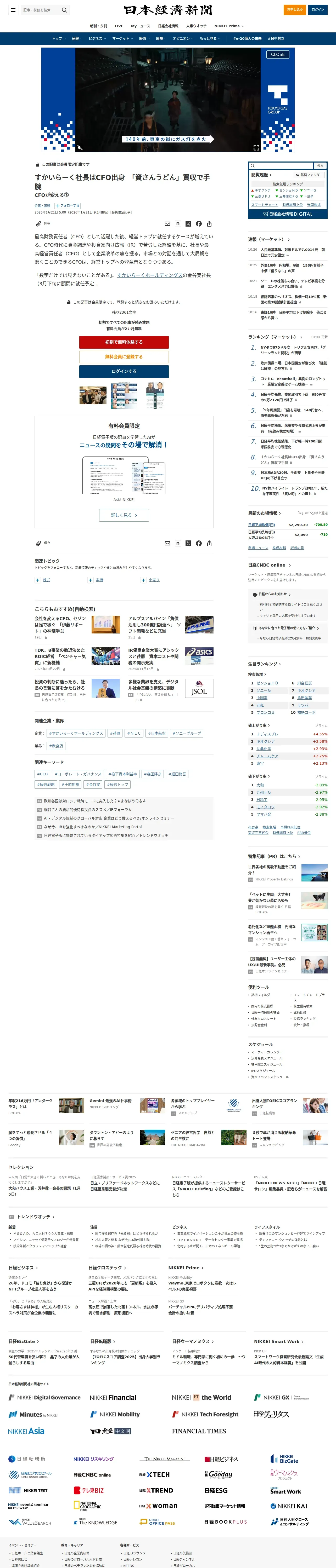Open the Myニュース menu item

click(x=140, y=26)
